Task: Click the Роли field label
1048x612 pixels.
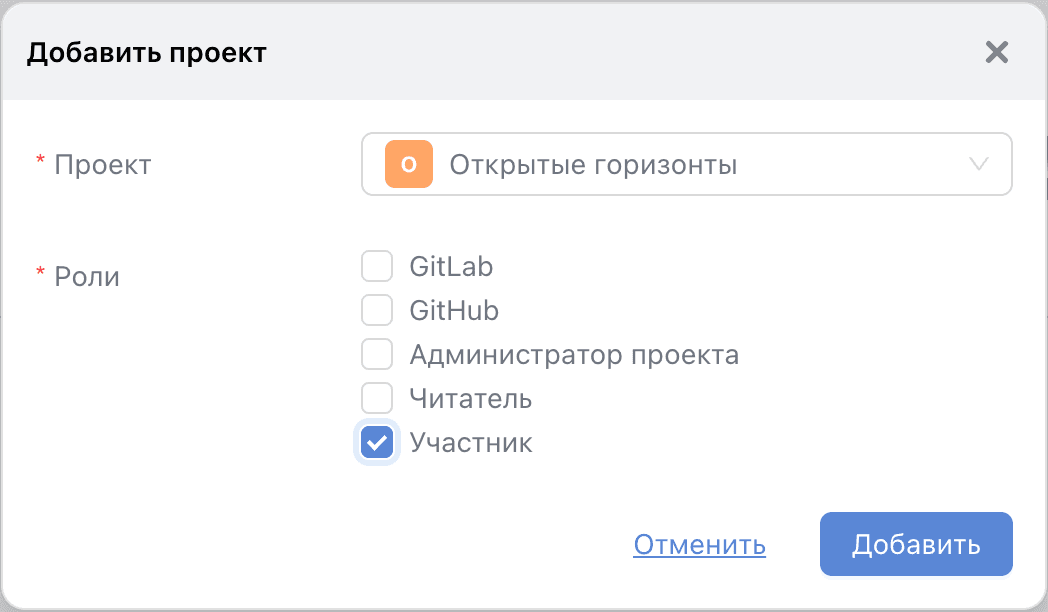Action: coord(87,276)
